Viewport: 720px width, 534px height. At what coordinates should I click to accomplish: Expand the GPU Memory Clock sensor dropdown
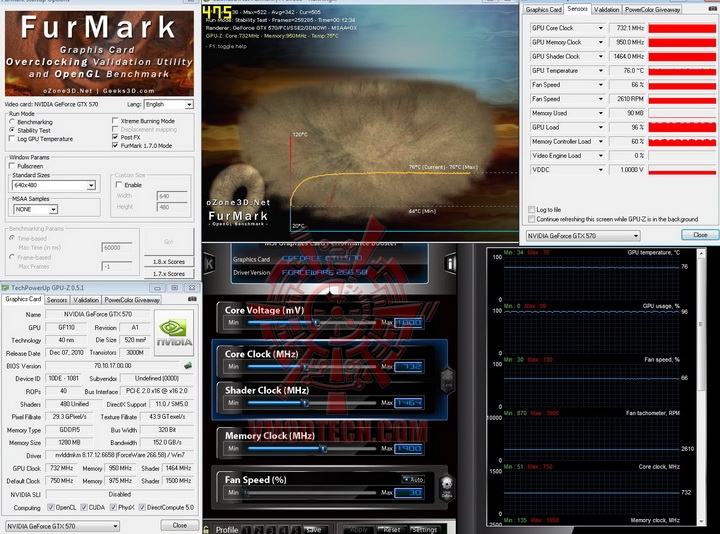[600, 42]
